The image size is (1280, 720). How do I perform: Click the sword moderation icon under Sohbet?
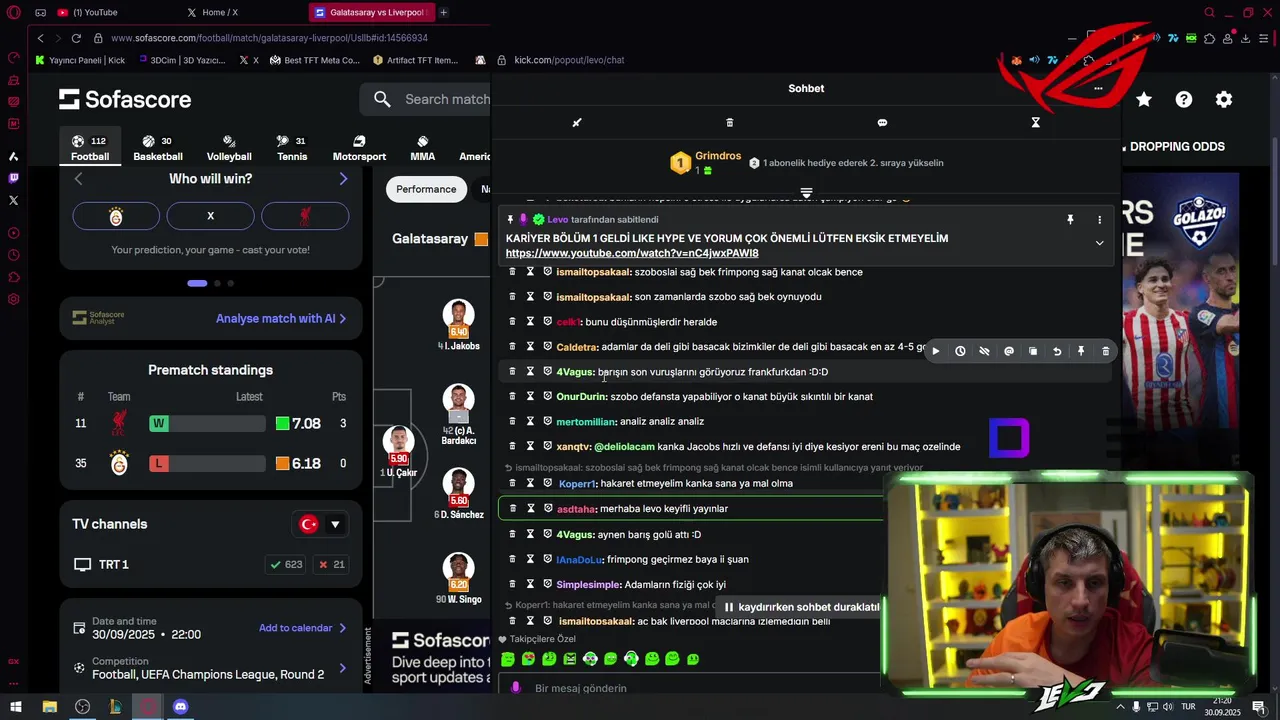576,123
